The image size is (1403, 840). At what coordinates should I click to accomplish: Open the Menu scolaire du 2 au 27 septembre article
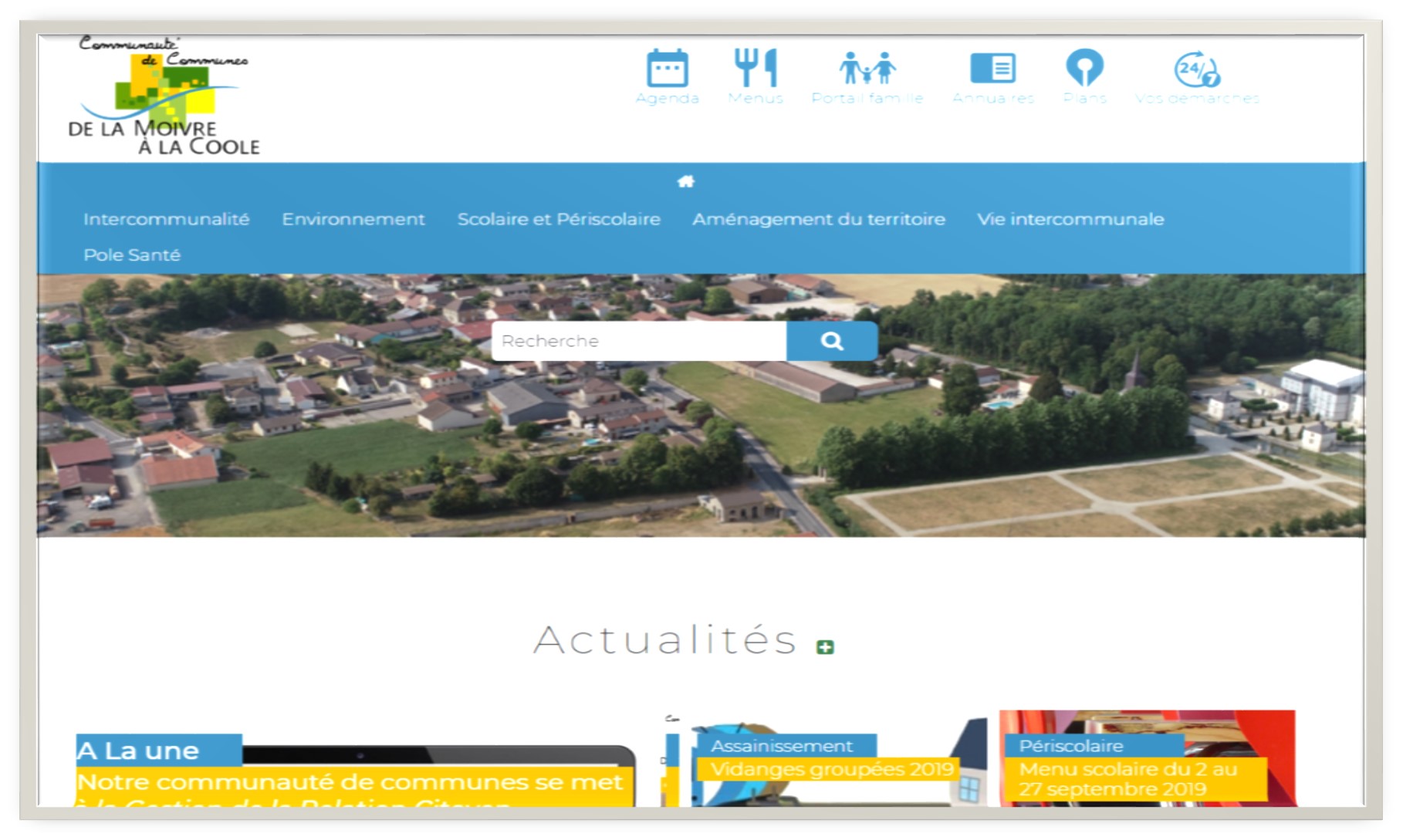point(1127,778)
